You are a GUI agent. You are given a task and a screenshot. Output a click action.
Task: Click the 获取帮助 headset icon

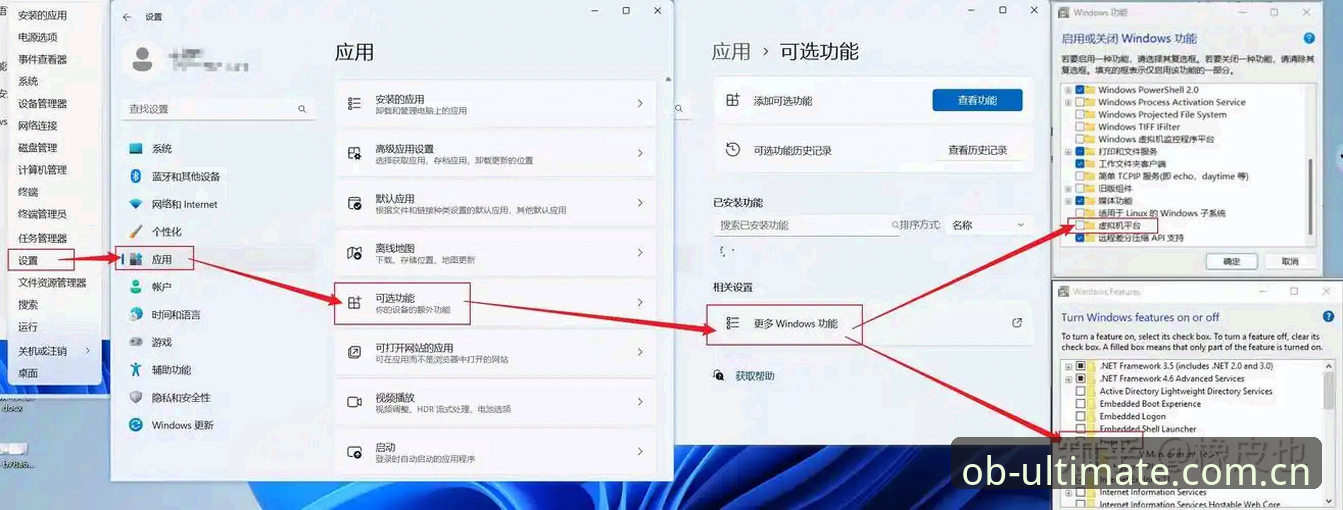click(718, 375)
